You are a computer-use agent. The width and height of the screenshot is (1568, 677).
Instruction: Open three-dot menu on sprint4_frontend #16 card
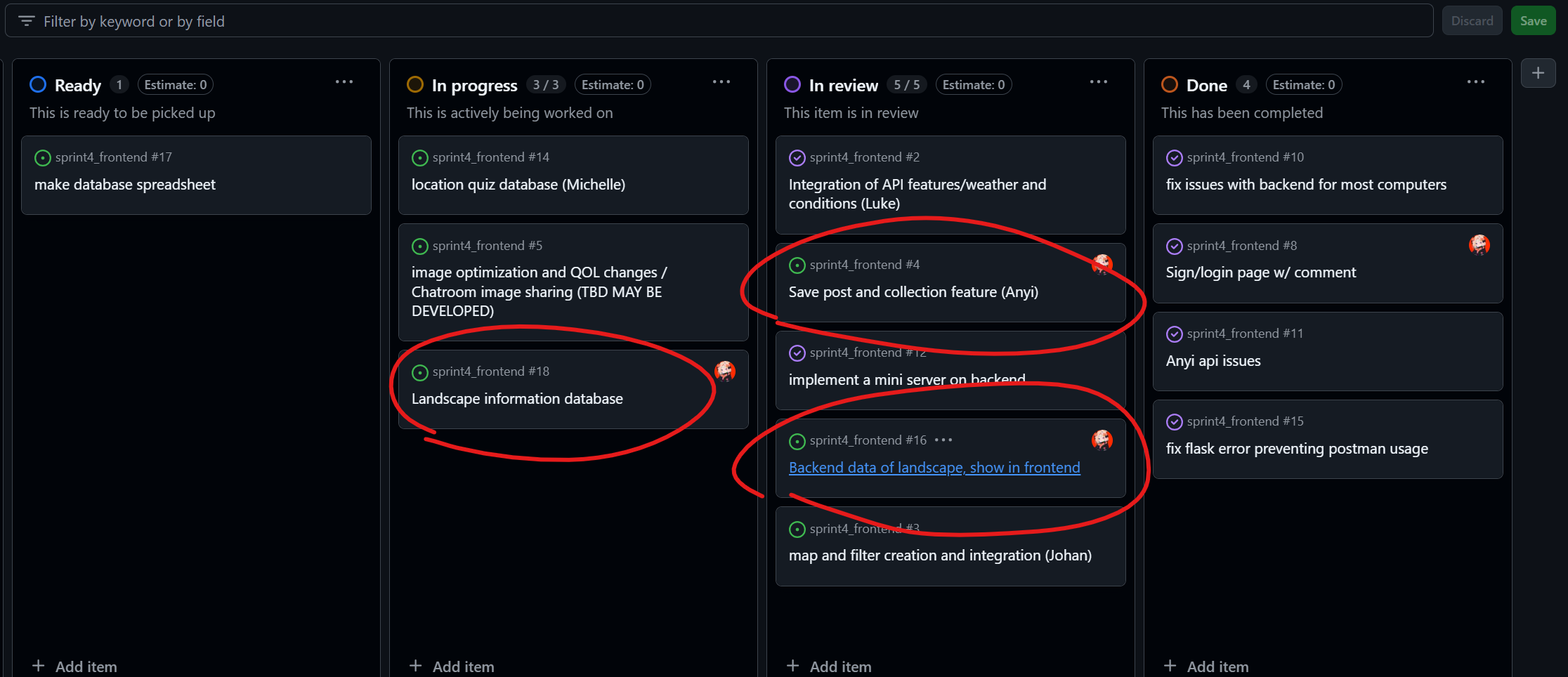click(943, 440)
